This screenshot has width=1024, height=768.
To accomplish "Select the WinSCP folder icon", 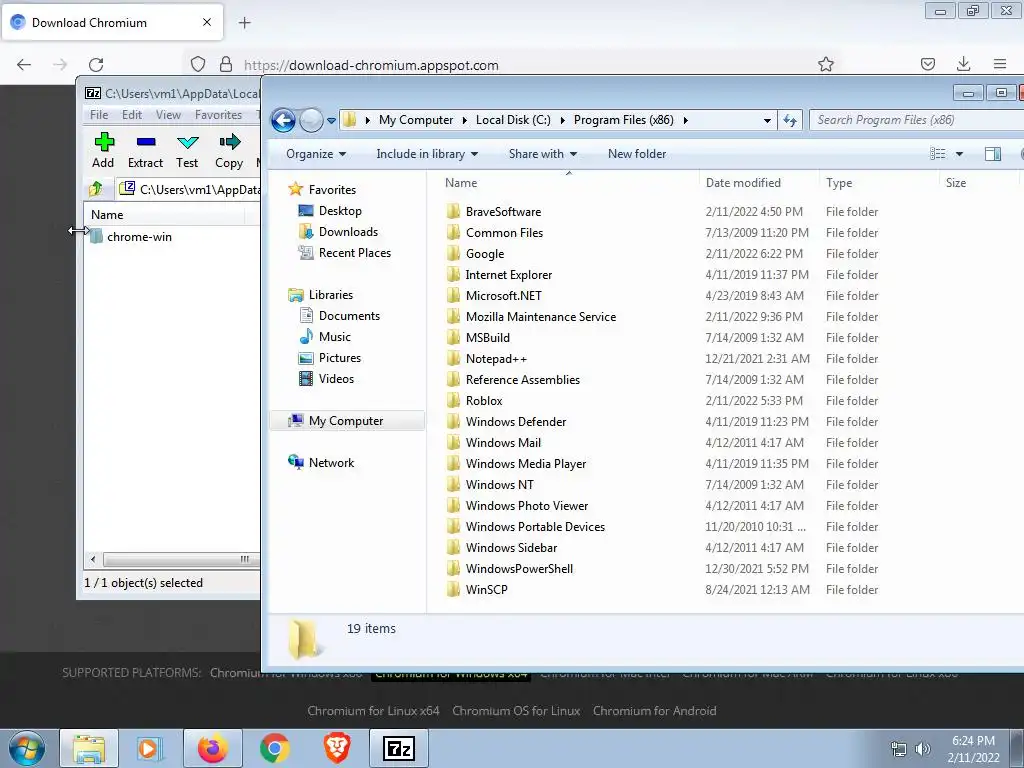I will [x=453, y=590].
